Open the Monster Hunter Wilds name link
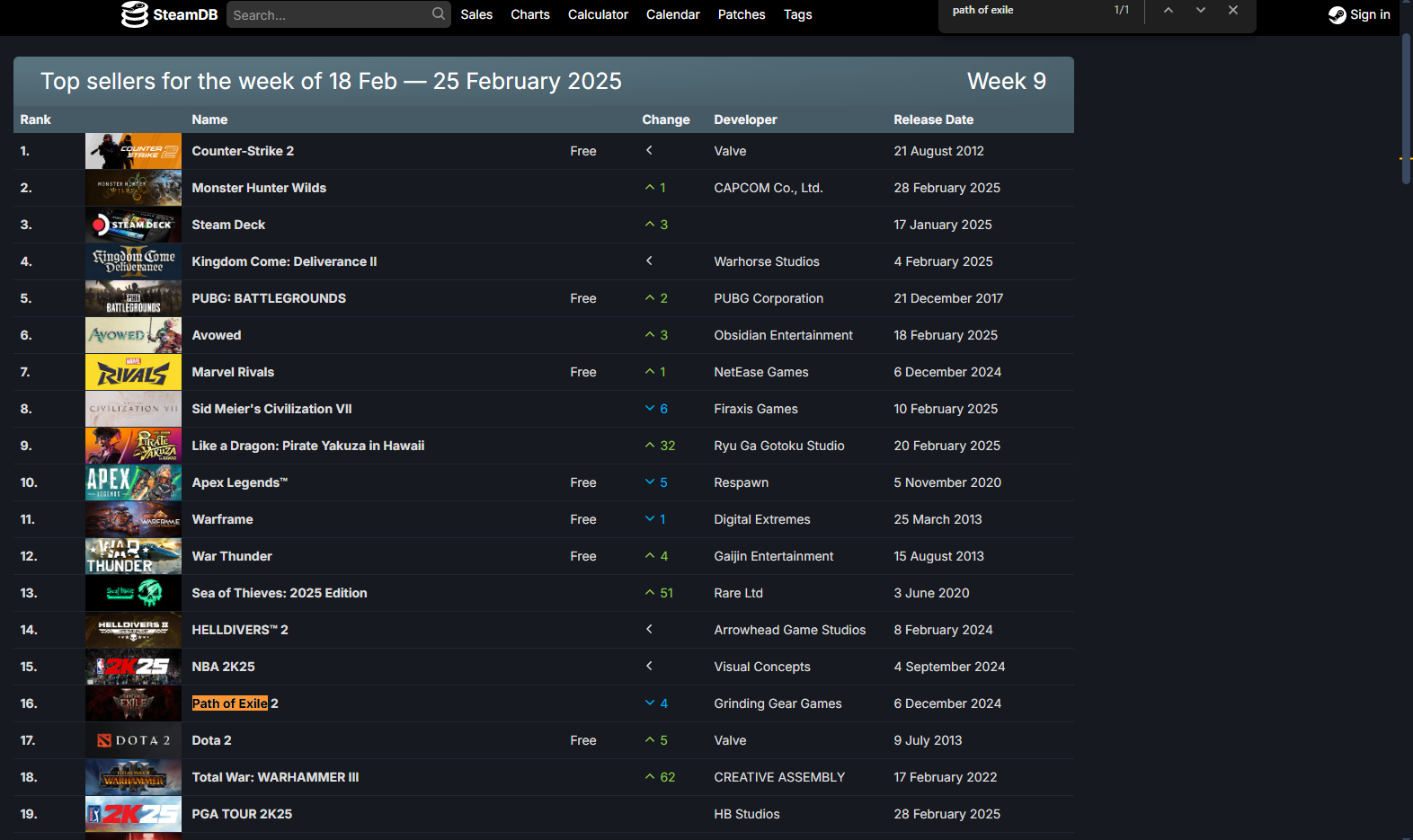 [x=259, y=188]
